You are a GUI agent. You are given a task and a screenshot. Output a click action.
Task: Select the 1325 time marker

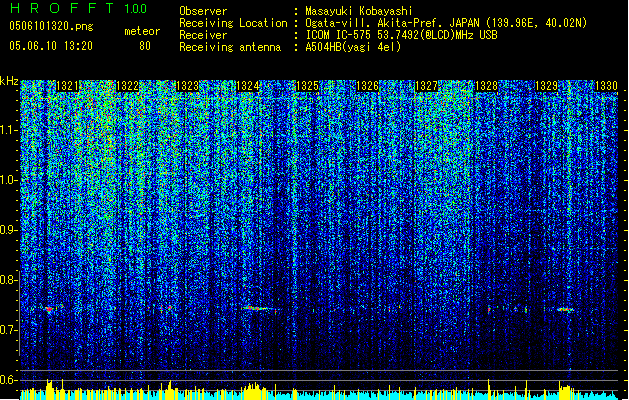pyautogui.click(x=307, y=86)
